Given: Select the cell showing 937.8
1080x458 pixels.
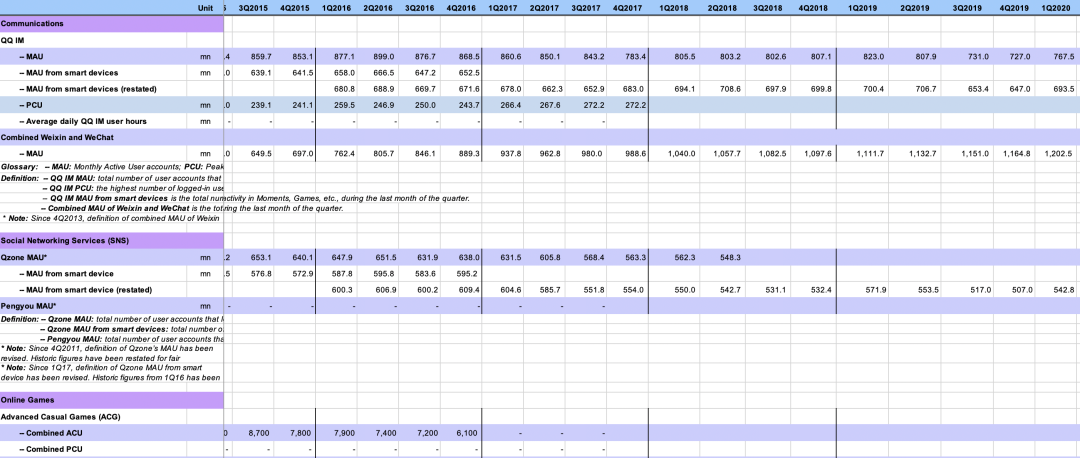Looking at the screenshot, I should (509, 154).
